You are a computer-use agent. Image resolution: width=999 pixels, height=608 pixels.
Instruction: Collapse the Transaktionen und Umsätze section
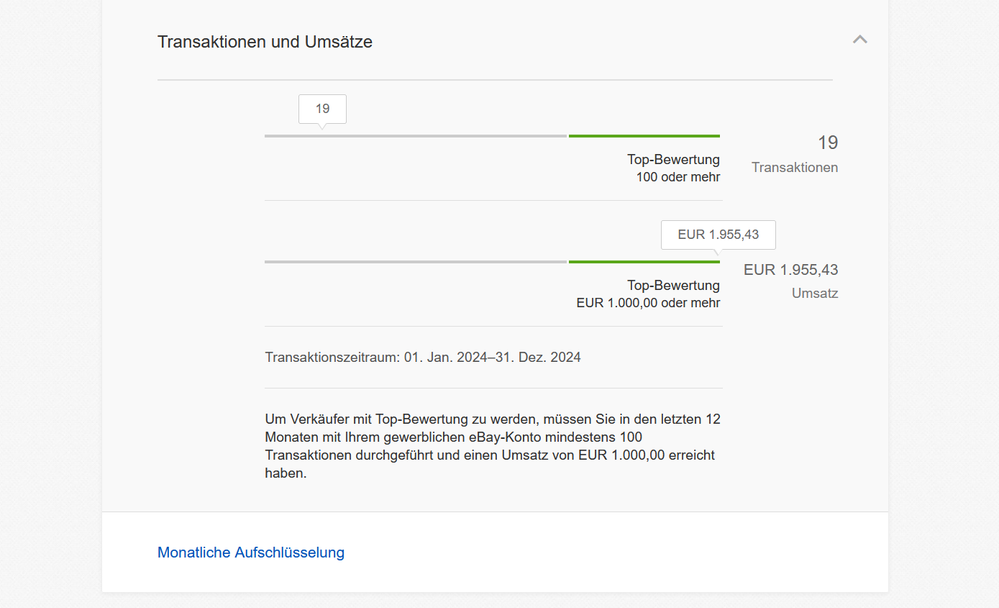tap(859, 40)
